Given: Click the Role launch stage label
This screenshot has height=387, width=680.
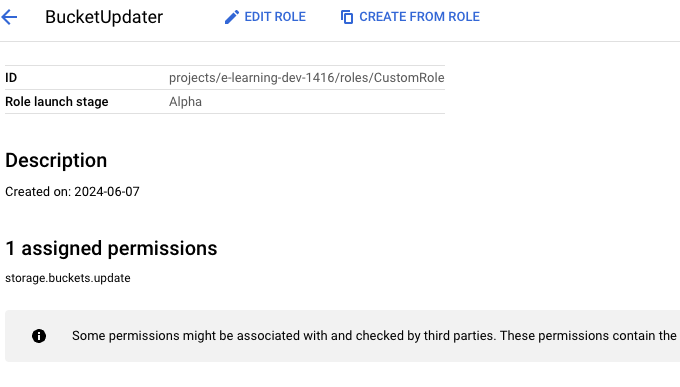Looking at the screenshot, I should click(57, 102).
